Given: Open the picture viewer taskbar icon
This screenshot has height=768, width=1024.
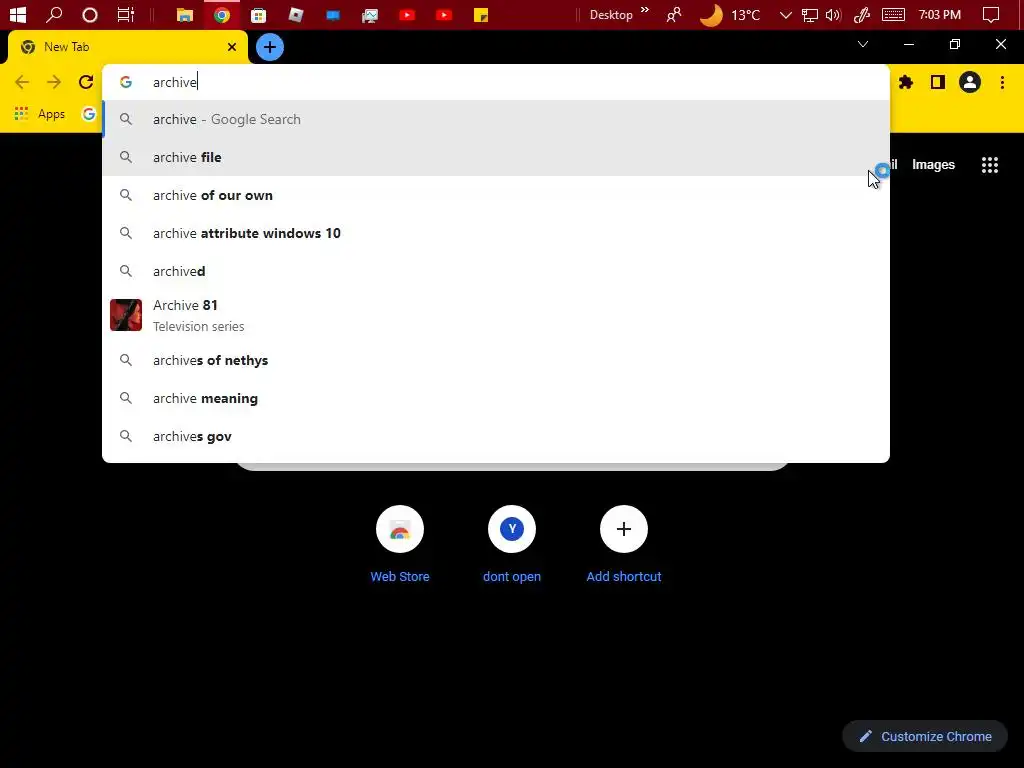Looking at the screenshot, I should click(370, 14).
